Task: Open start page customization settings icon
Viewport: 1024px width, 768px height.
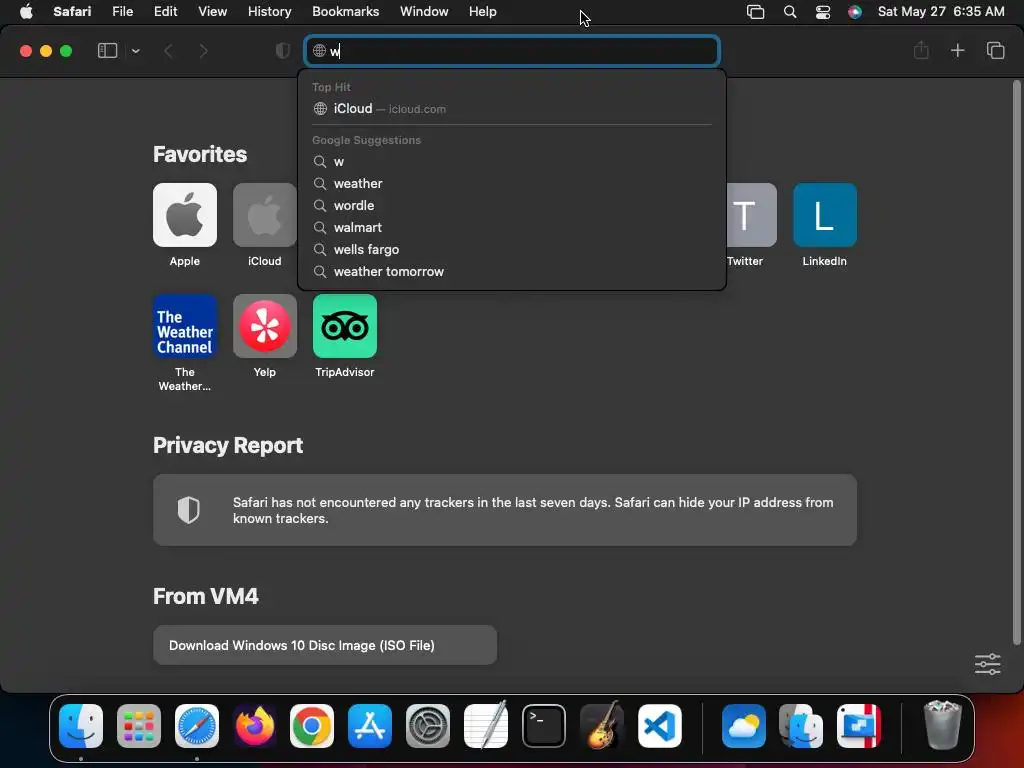Action: click(987, 664)
